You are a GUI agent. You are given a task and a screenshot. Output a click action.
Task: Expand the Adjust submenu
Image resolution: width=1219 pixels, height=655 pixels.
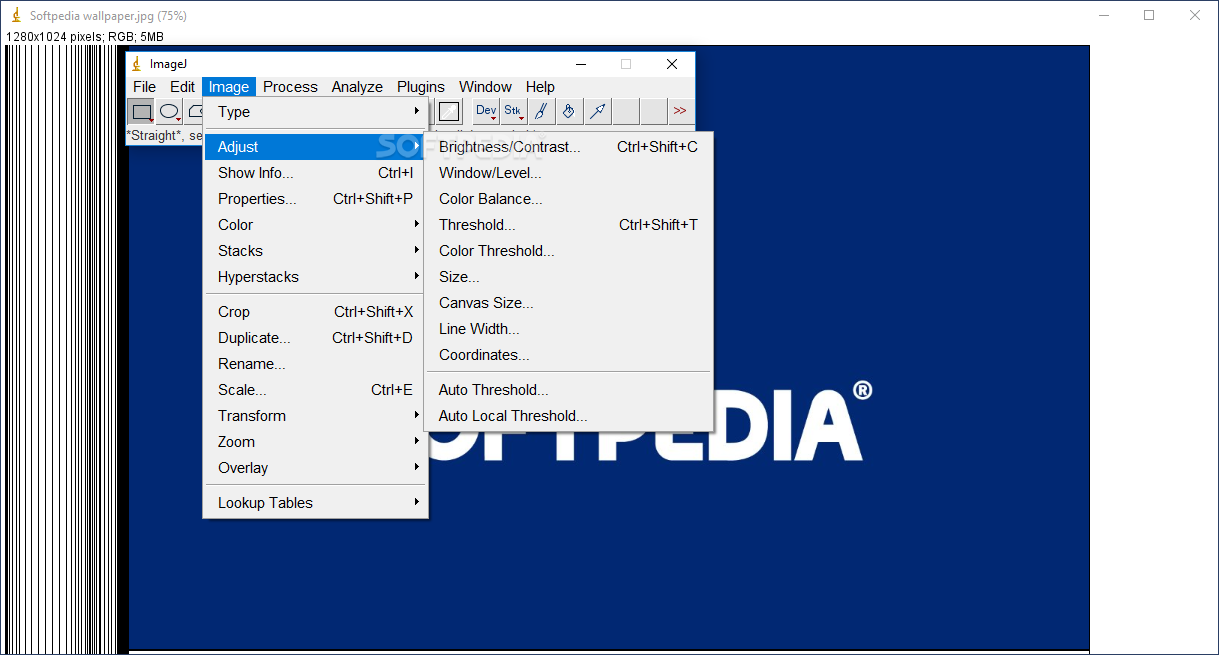(x=316, y=147)
